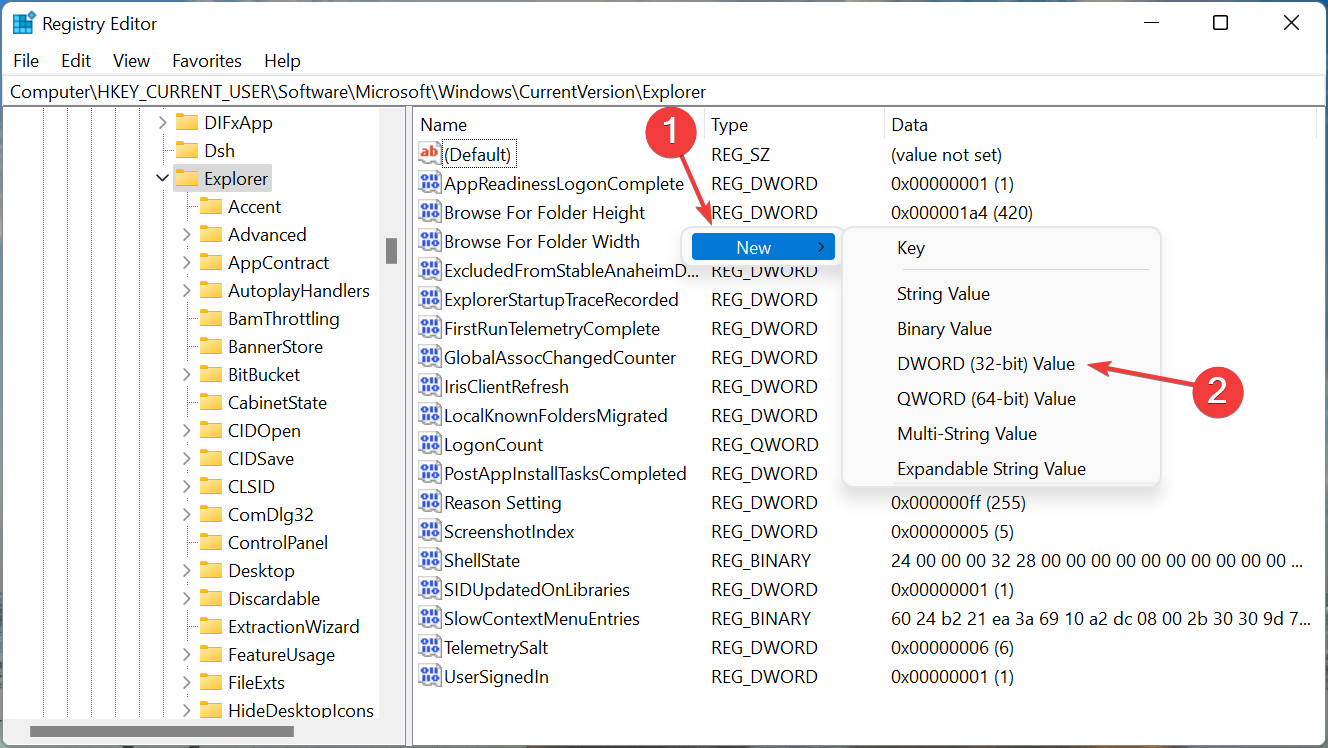Click the FileExts folder icon
The height and width of the screenshot is (748, 1328).
(x=210, y=683)
